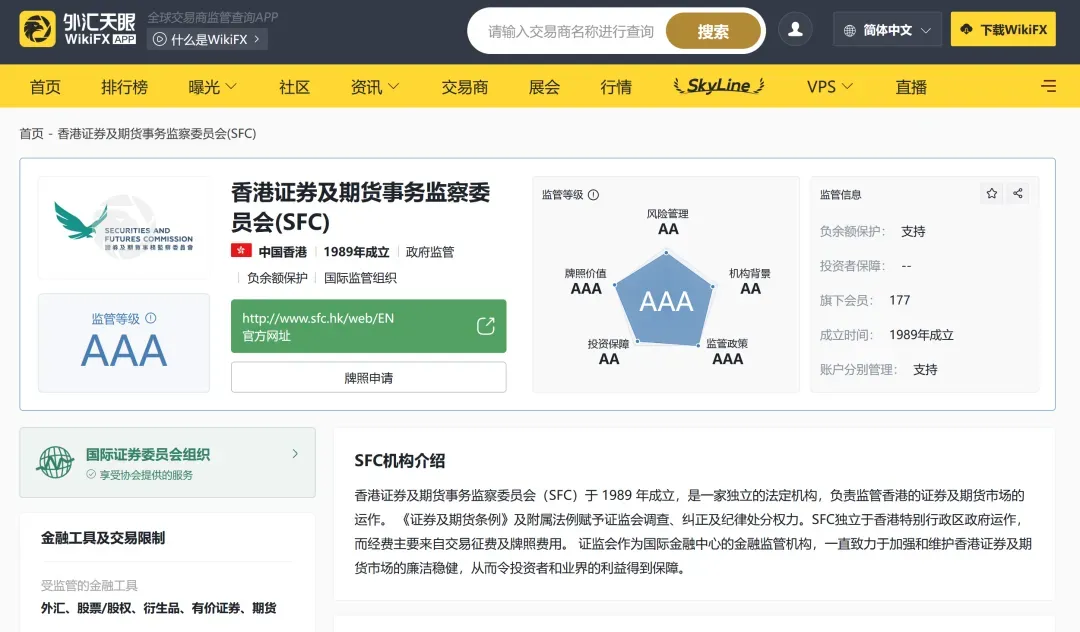1080x632 pixels.
Task: Click 牌照申请 button
Action: pos(368,377)
